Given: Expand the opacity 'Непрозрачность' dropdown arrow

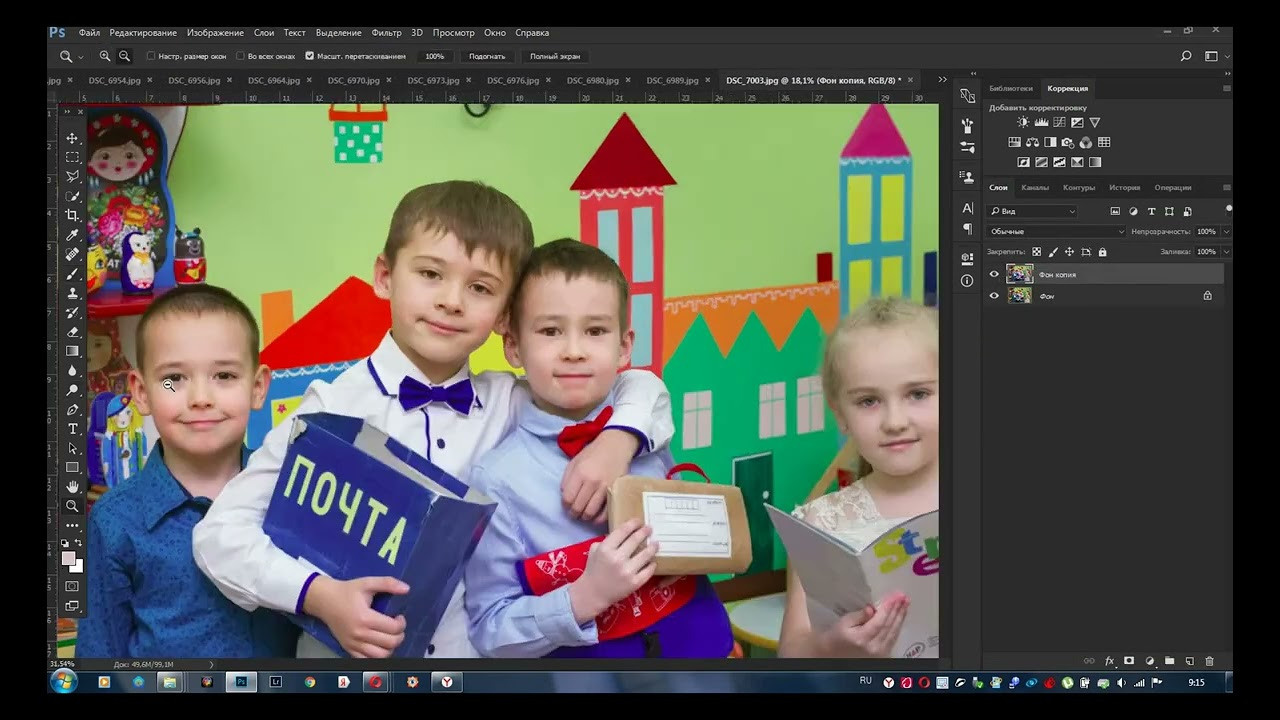Looking at the screenshot, I should pyautogui.click(x=1226, y=232).
